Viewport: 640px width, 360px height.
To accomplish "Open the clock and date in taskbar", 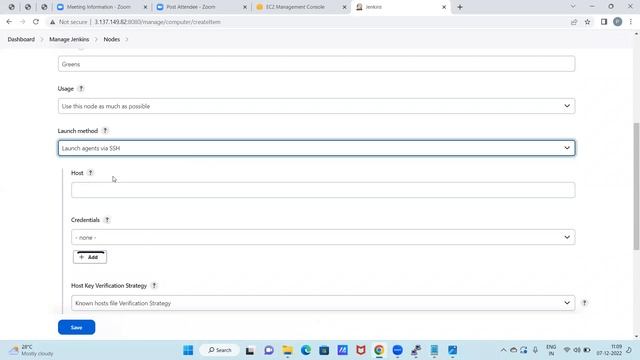I will 609,350.
